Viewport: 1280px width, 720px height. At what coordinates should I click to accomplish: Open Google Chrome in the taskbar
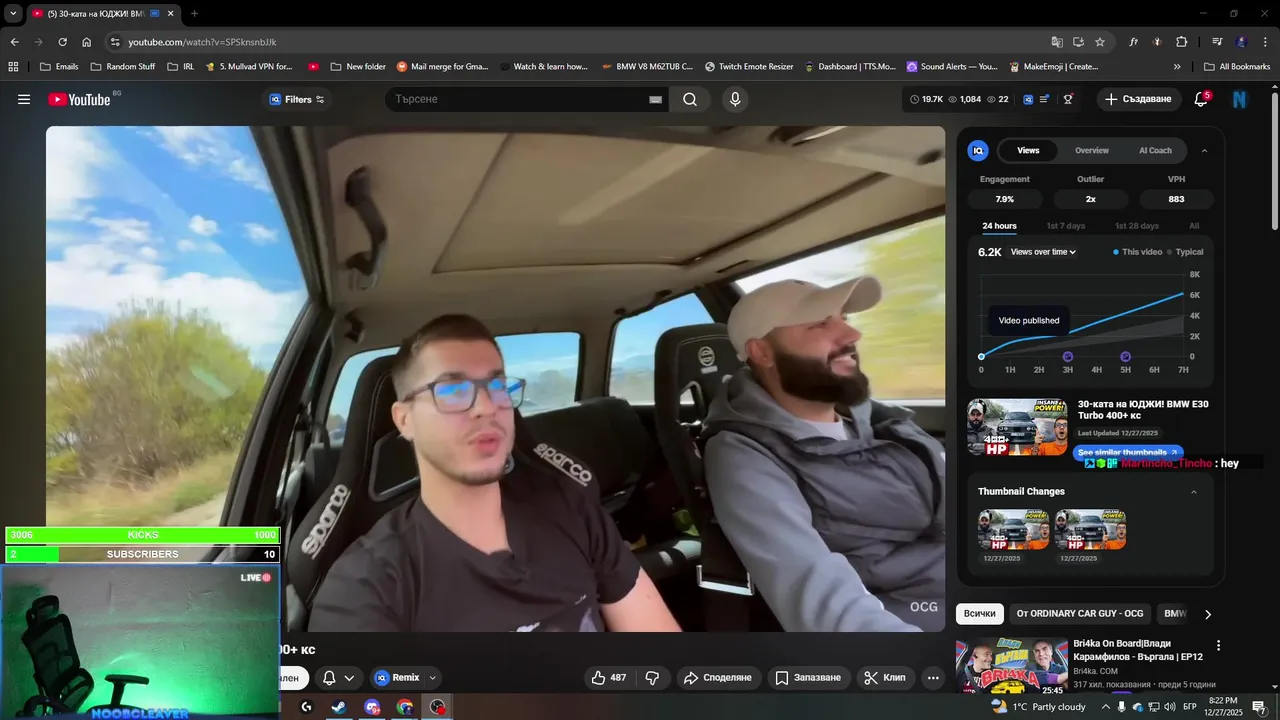[404, 707]
